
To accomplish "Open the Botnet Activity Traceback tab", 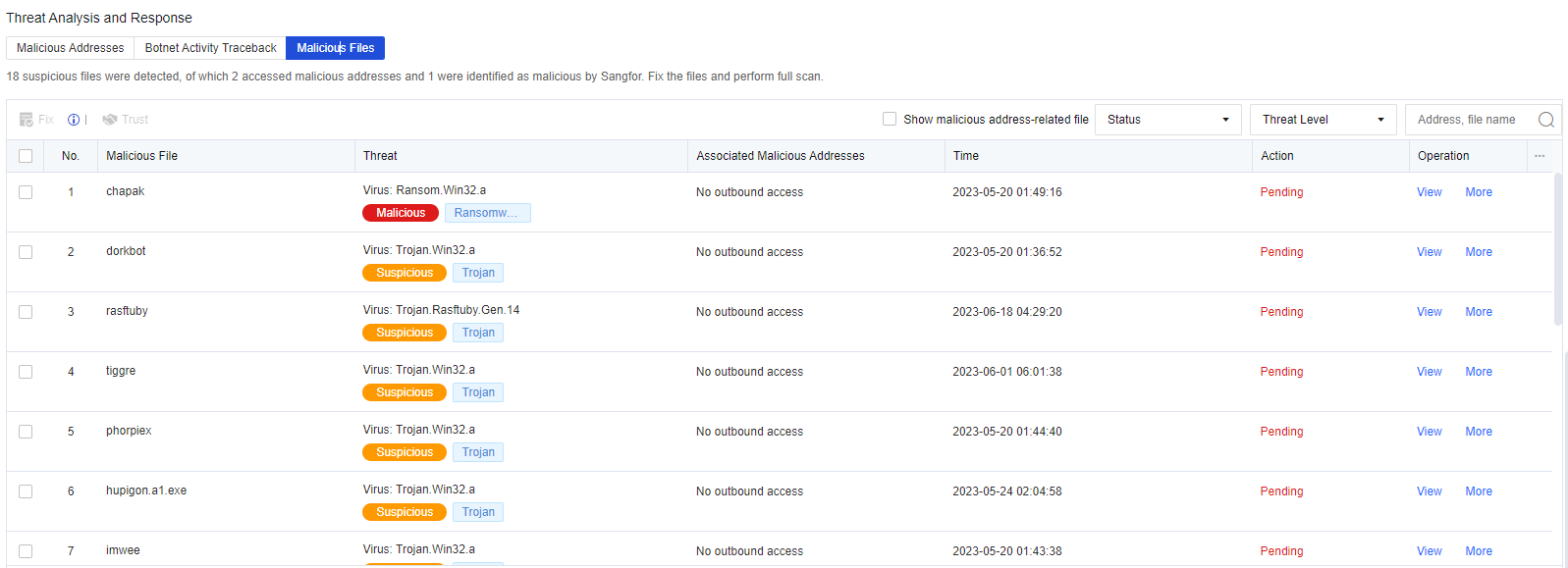I will (x=210, y=48).
